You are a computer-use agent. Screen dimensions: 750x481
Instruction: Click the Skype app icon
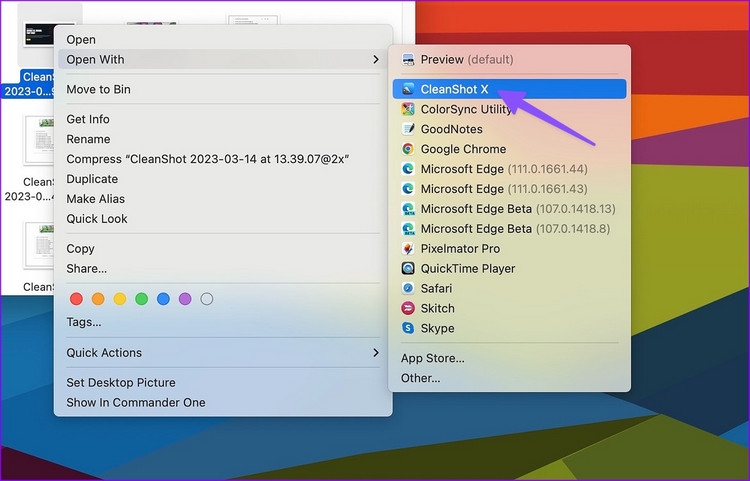pos(408,328)
